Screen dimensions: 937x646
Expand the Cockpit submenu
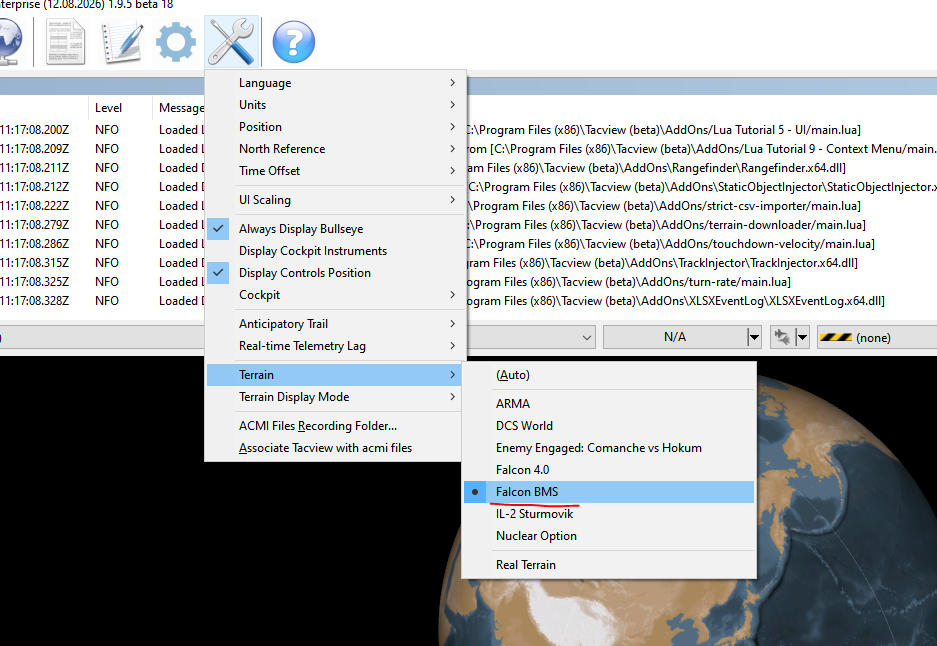pyautogui.click(x=335, y=295)
